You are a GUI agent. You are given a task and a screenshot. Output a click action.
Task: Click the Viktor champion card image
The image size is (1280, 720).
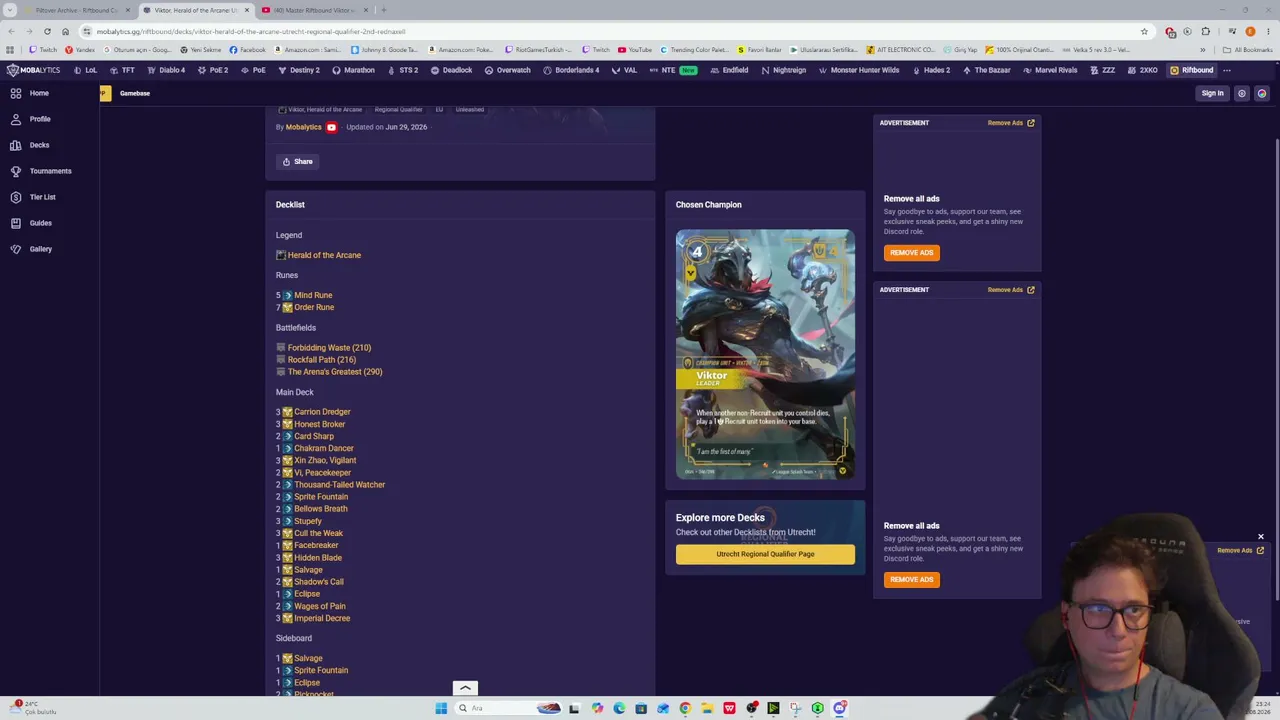tap(765, 354)
